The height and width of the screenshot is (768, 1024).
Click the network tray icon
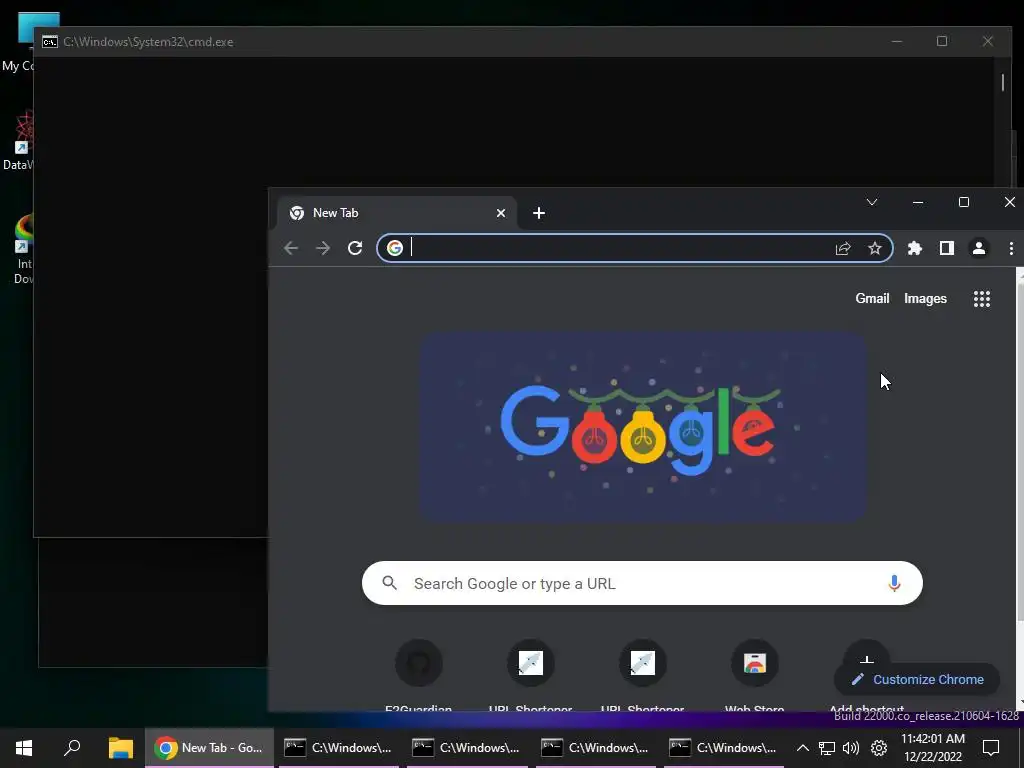[827, 748]
